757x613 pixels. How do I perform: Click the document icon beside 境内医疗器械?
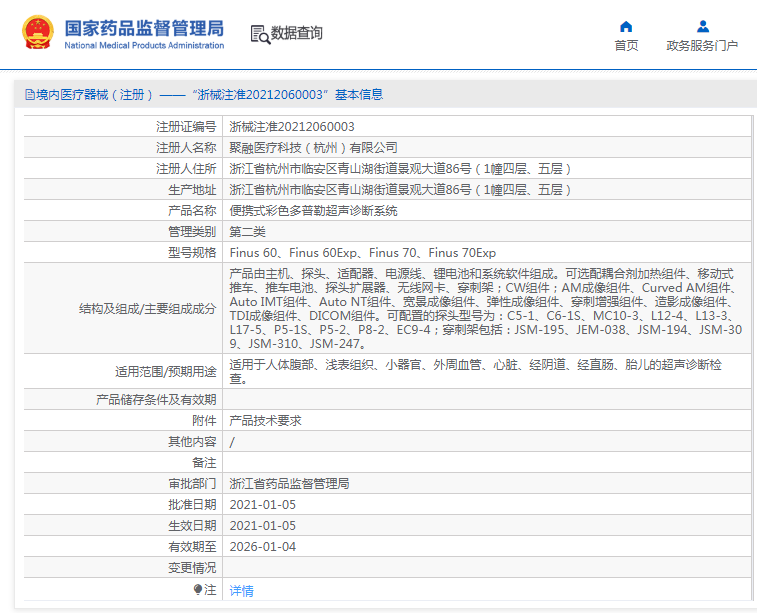pos(30,95)
